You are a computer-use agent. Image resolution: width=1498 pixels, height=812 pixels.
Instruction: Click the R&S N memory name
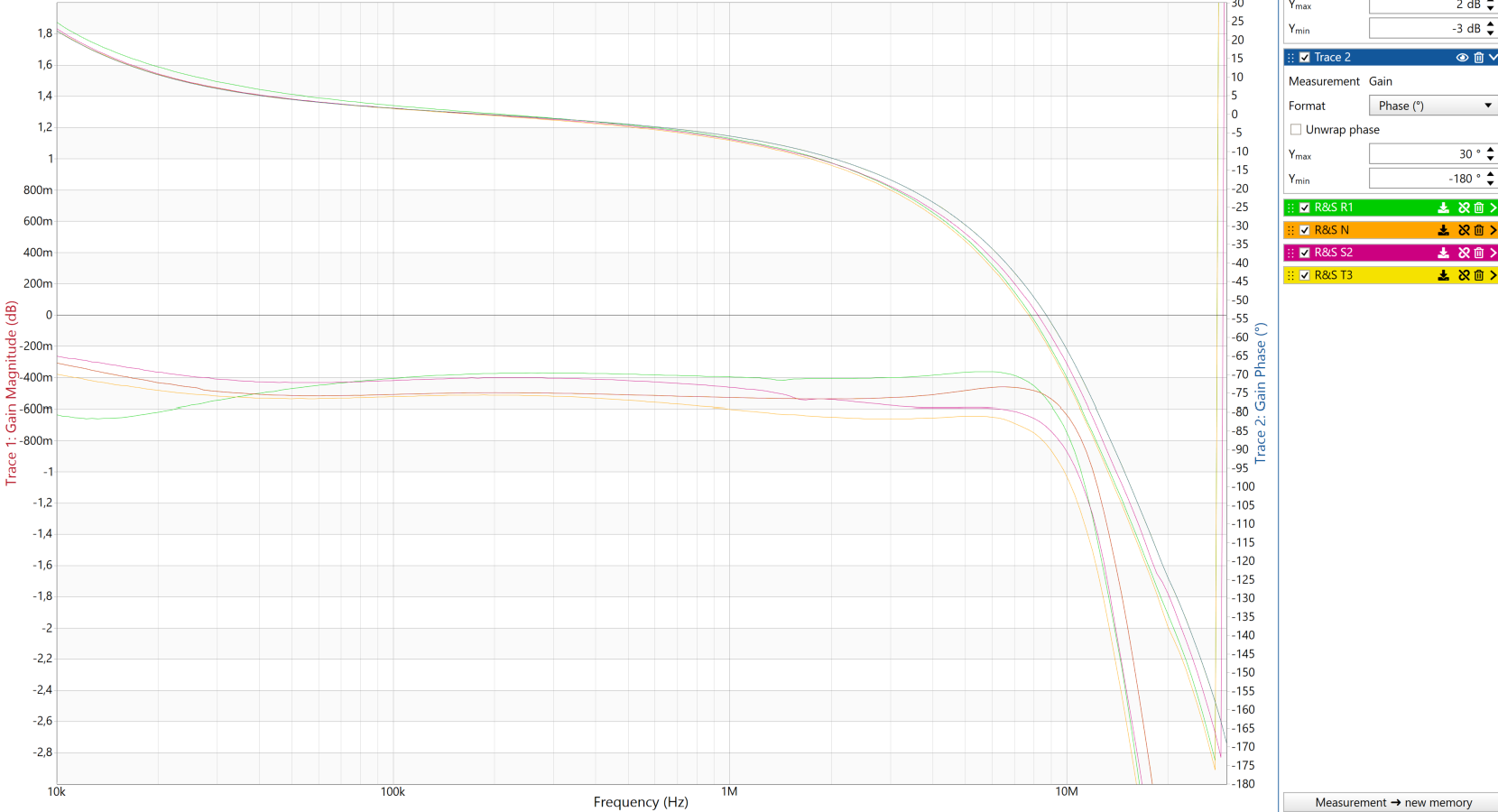[1331, 230]
